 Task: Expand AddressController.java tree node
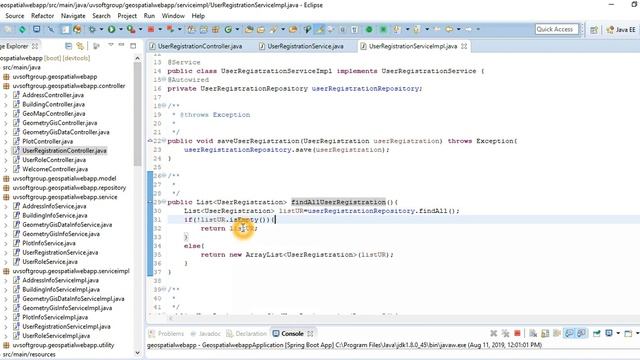coord(6,95)
